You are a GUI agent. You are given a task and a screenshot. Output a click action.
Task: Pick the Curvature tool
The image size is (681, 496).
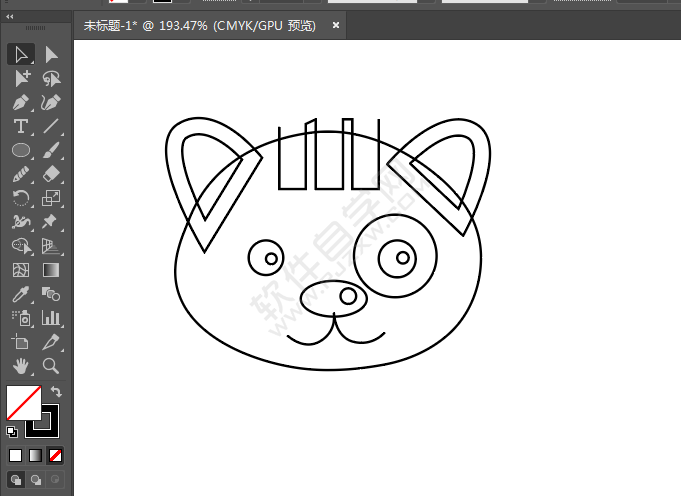pos(51,103)
